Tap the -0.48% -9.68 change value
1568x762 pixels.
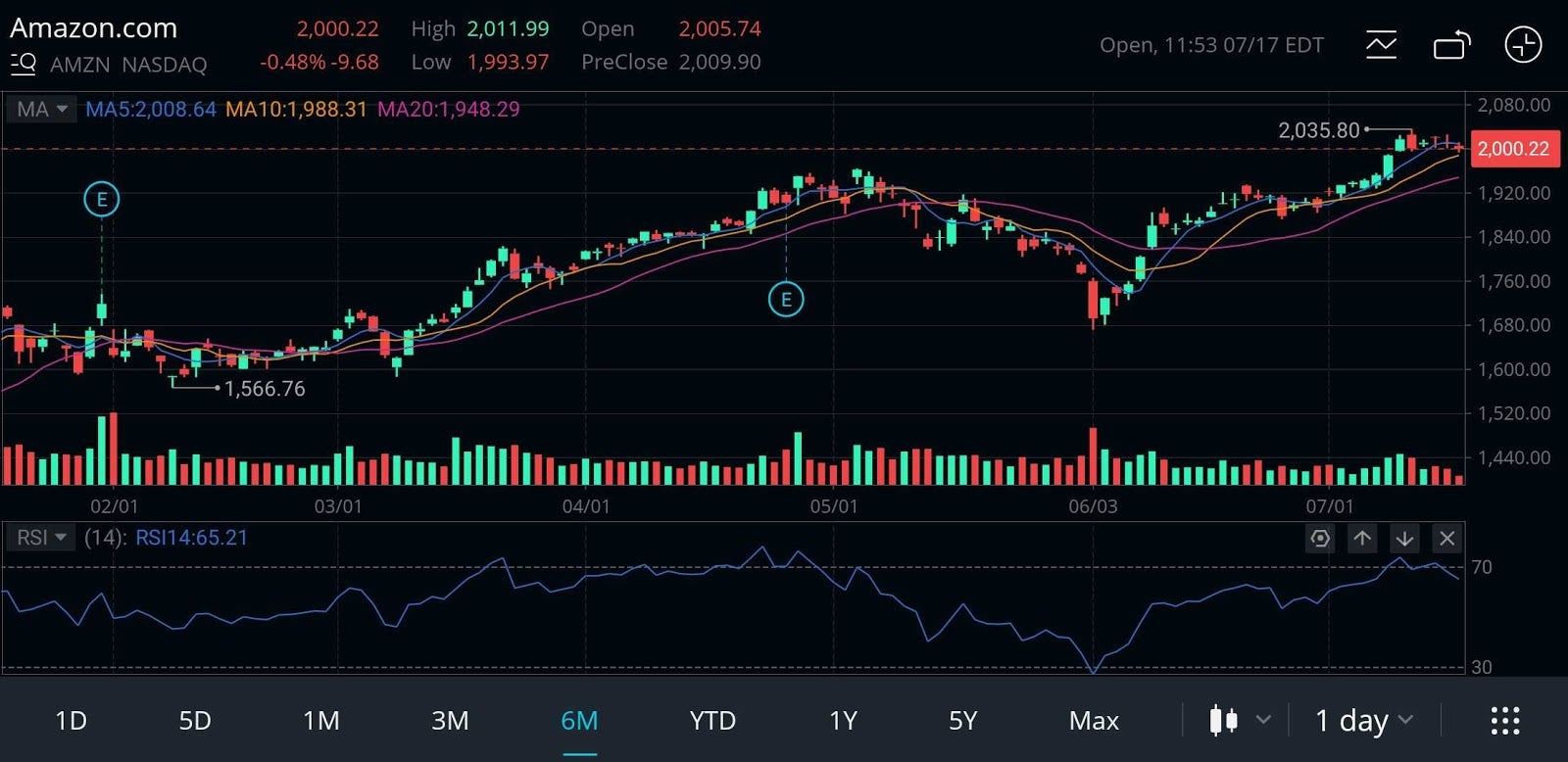click(x=319, y=62)
